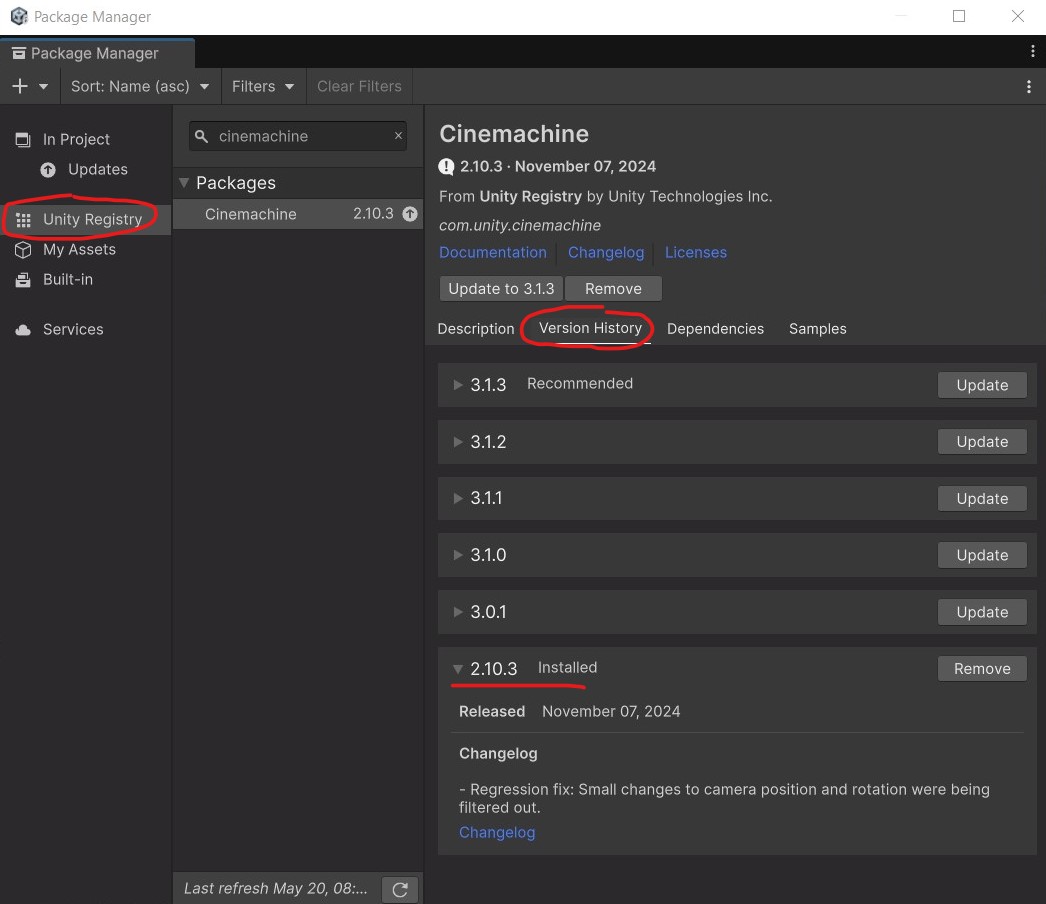Click Update for version 3.1.3
This screenshot has height=904, width=1046.
click(x=982, y=385)
